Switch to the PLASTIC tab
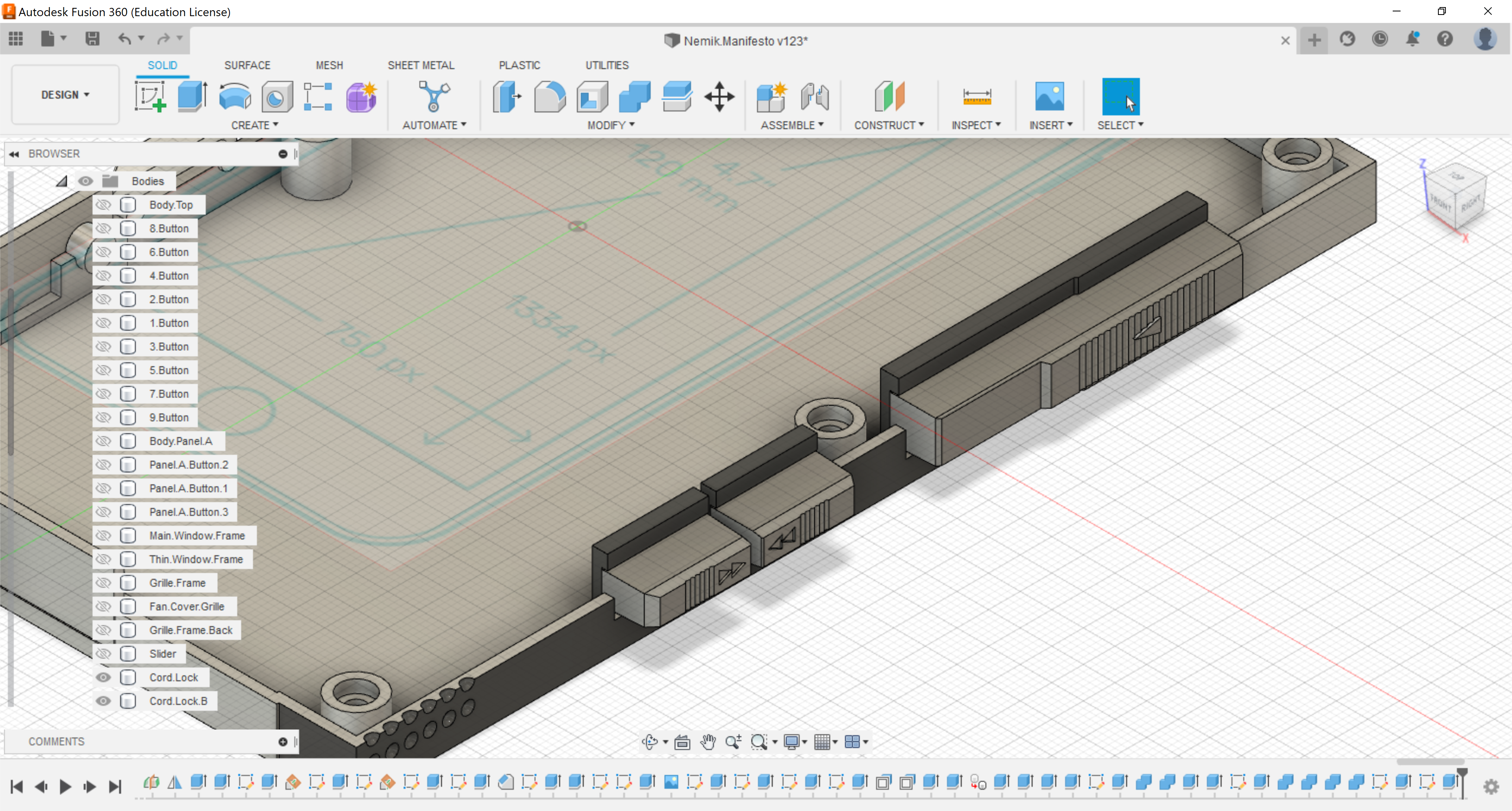Image resolution: width=1512 pixels, height=811 pixels. (519, 65)
